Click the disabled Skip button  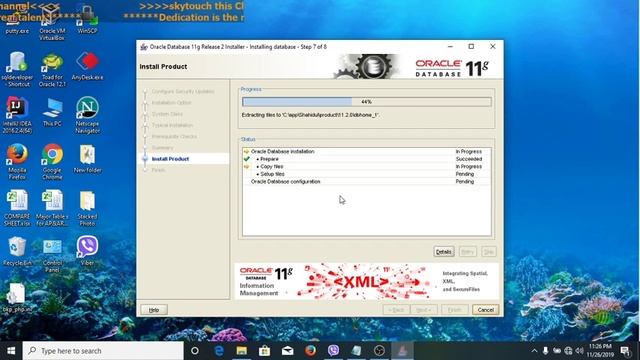489,252
